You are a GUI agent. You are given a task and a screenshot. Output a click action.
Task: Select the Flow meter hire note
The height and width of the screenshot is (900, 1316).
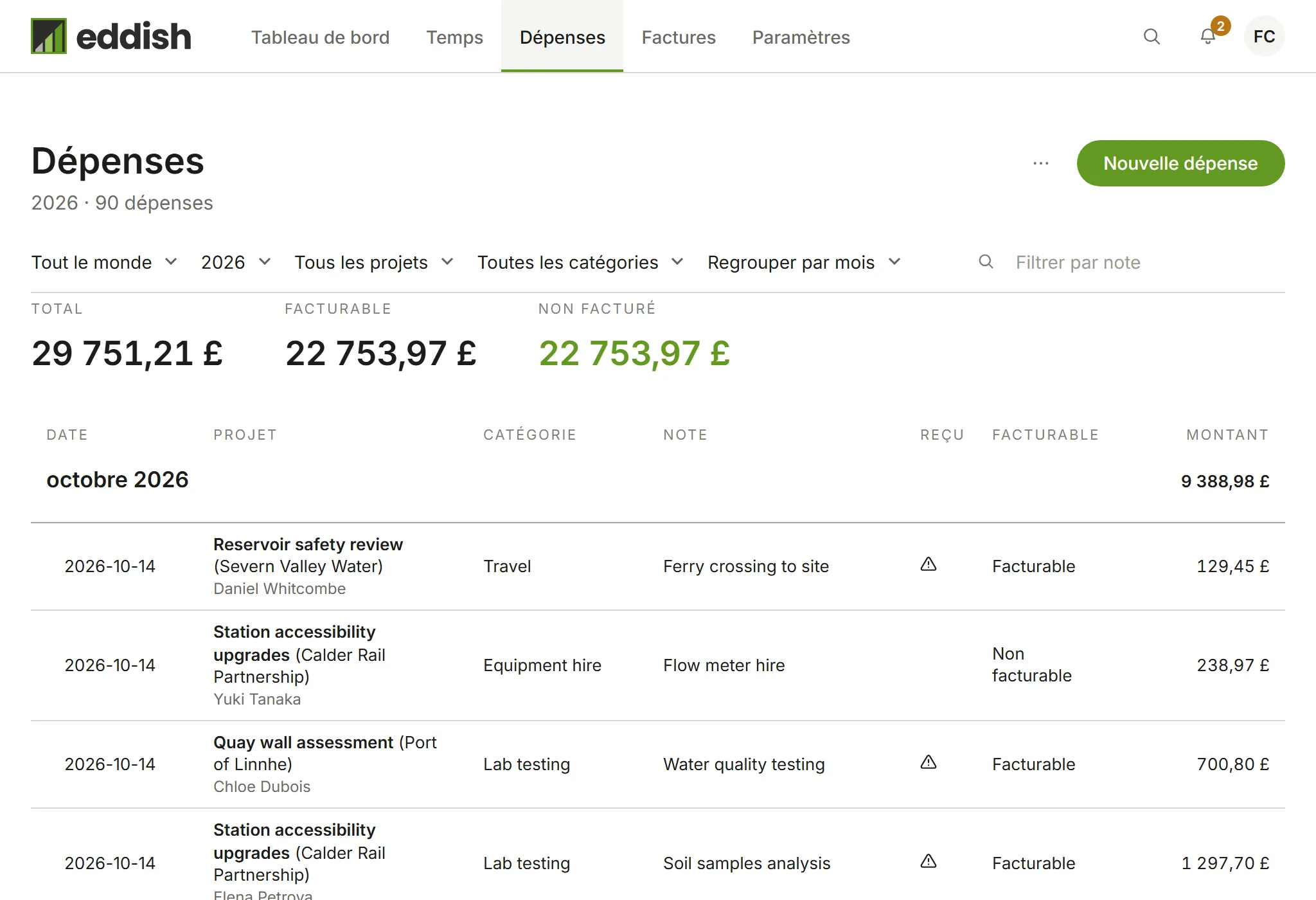(x=724, y=665)
